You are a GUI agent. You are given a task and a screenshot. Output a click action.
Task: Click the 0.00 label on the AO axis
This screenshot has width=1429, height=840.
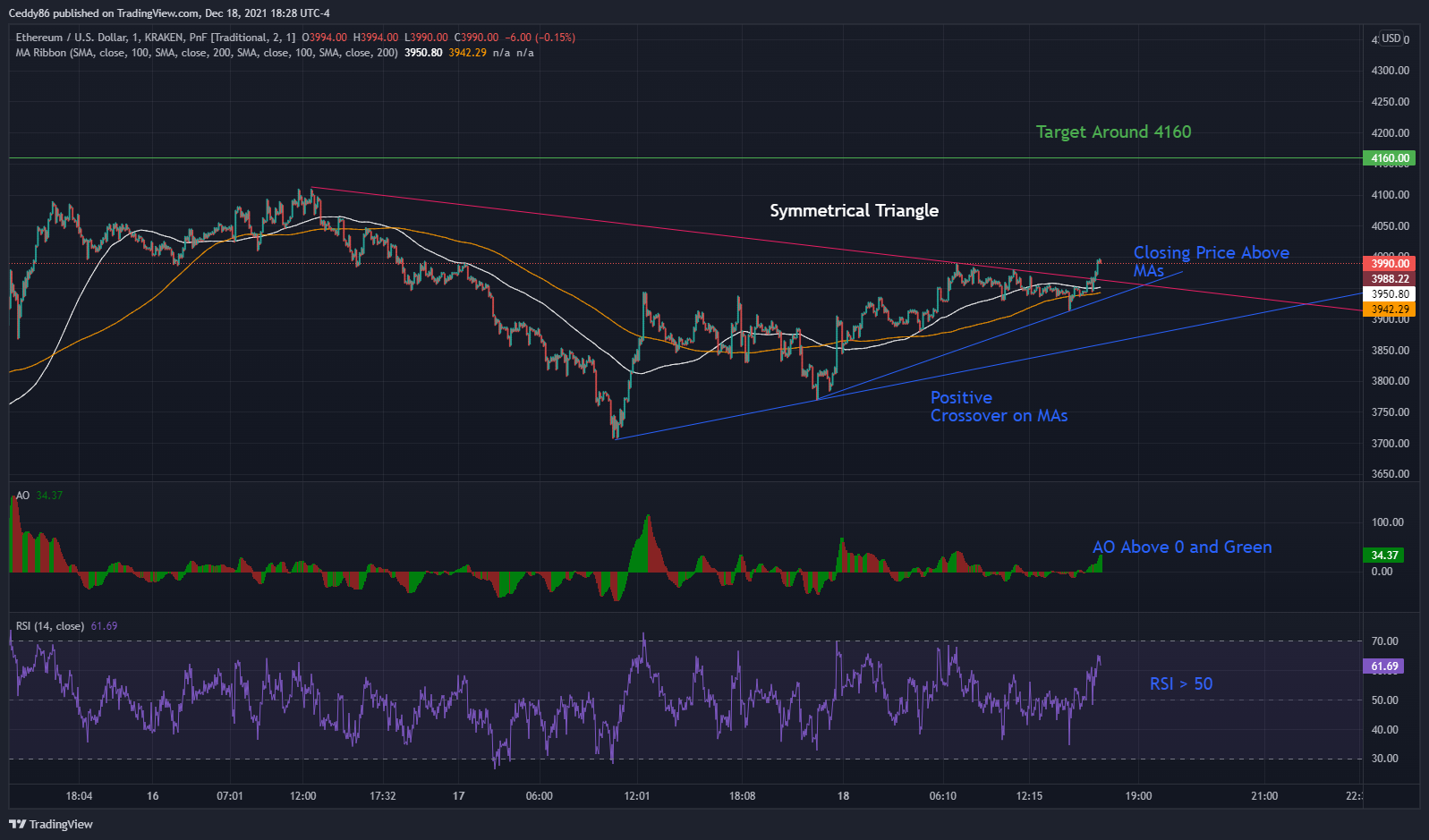1382,572
